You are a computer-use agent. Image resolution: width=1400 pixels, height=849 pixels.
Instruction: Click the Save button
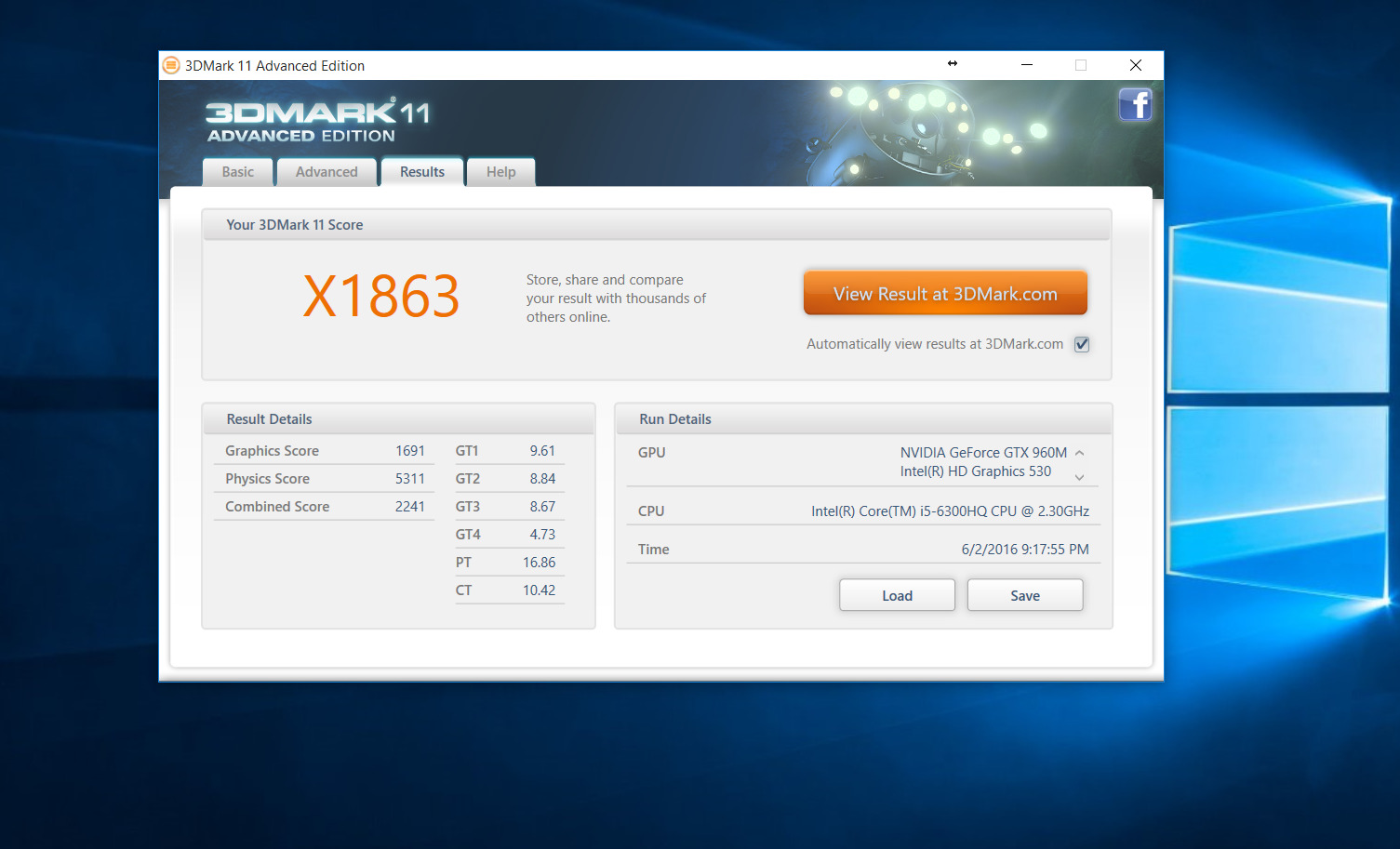pyautogui.click(x=1025, y=595)
